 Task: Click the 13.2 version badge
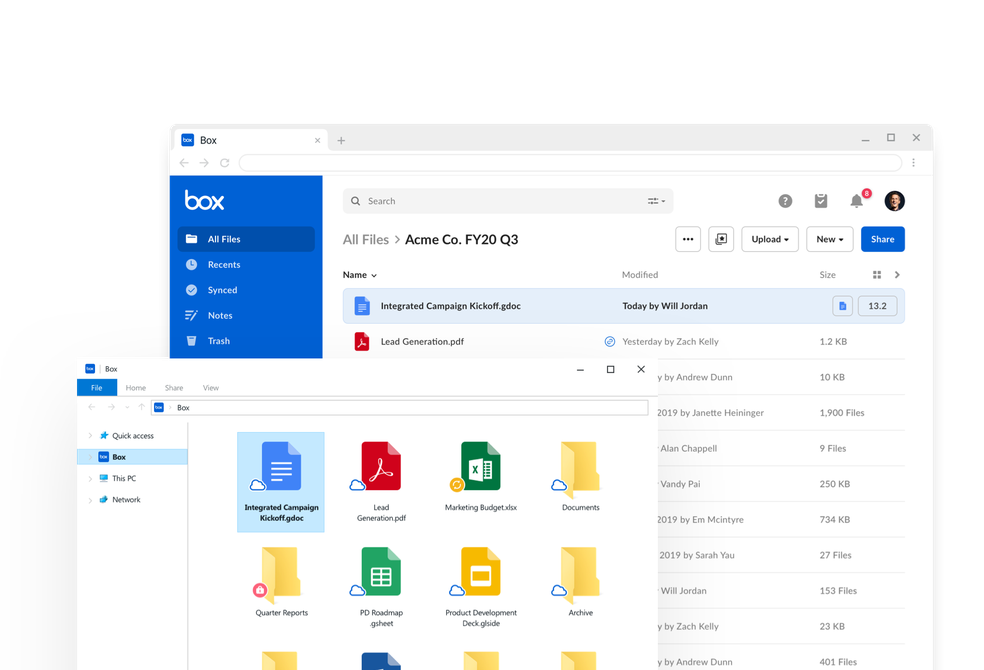click(x=877, y=306)
